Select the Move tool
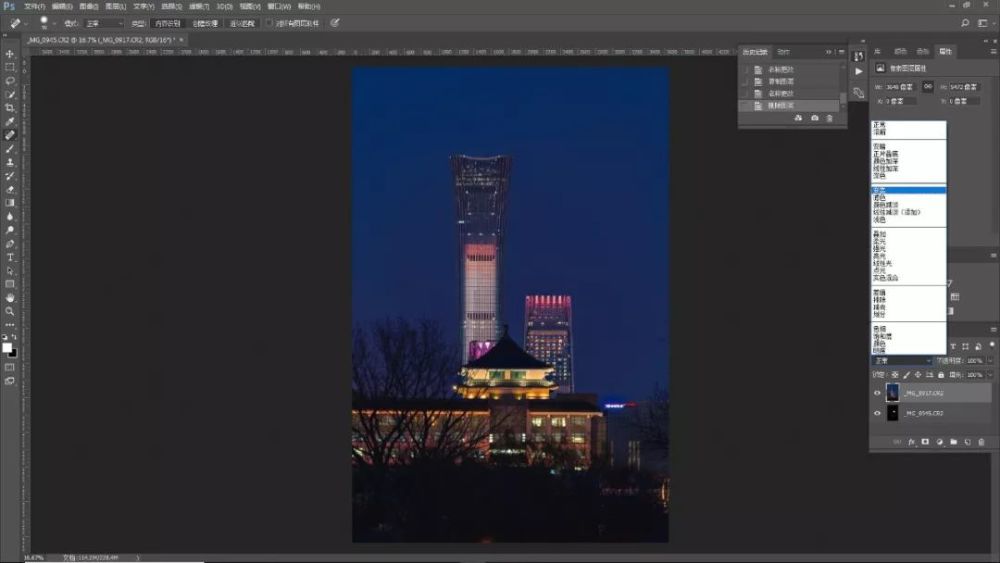This screenshot has width=1000, height=563. coord(10,54)
